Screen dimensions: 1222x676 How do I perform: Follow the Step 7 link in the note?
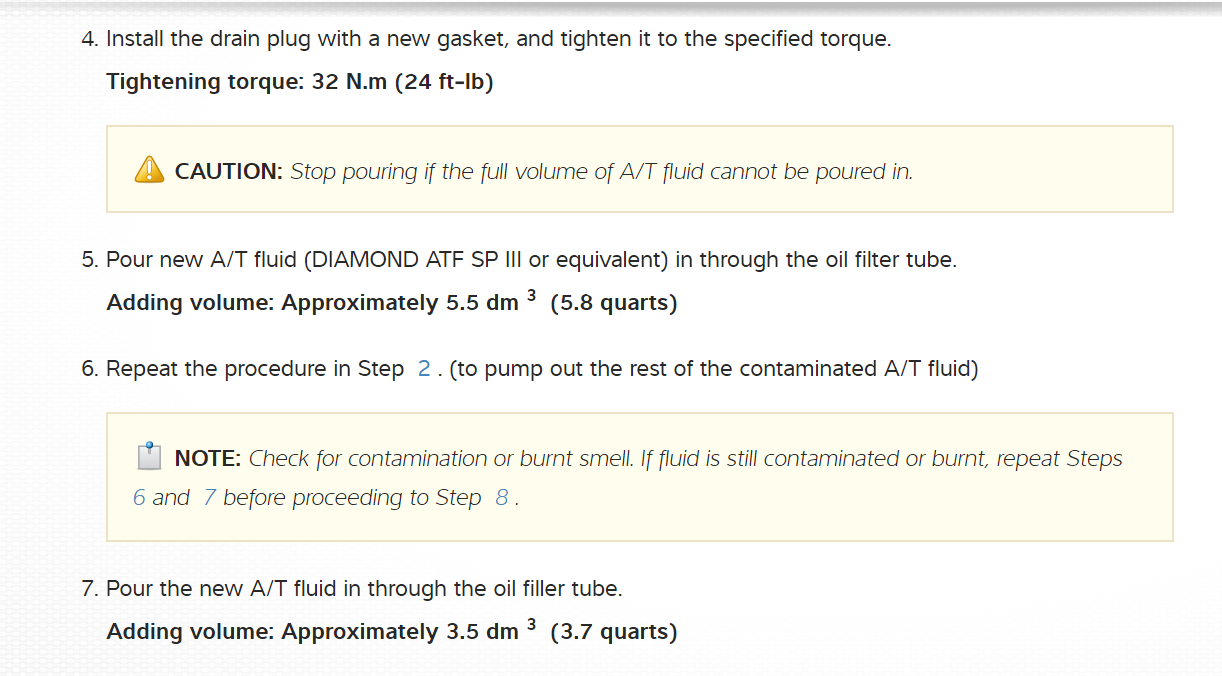[209, 498]
